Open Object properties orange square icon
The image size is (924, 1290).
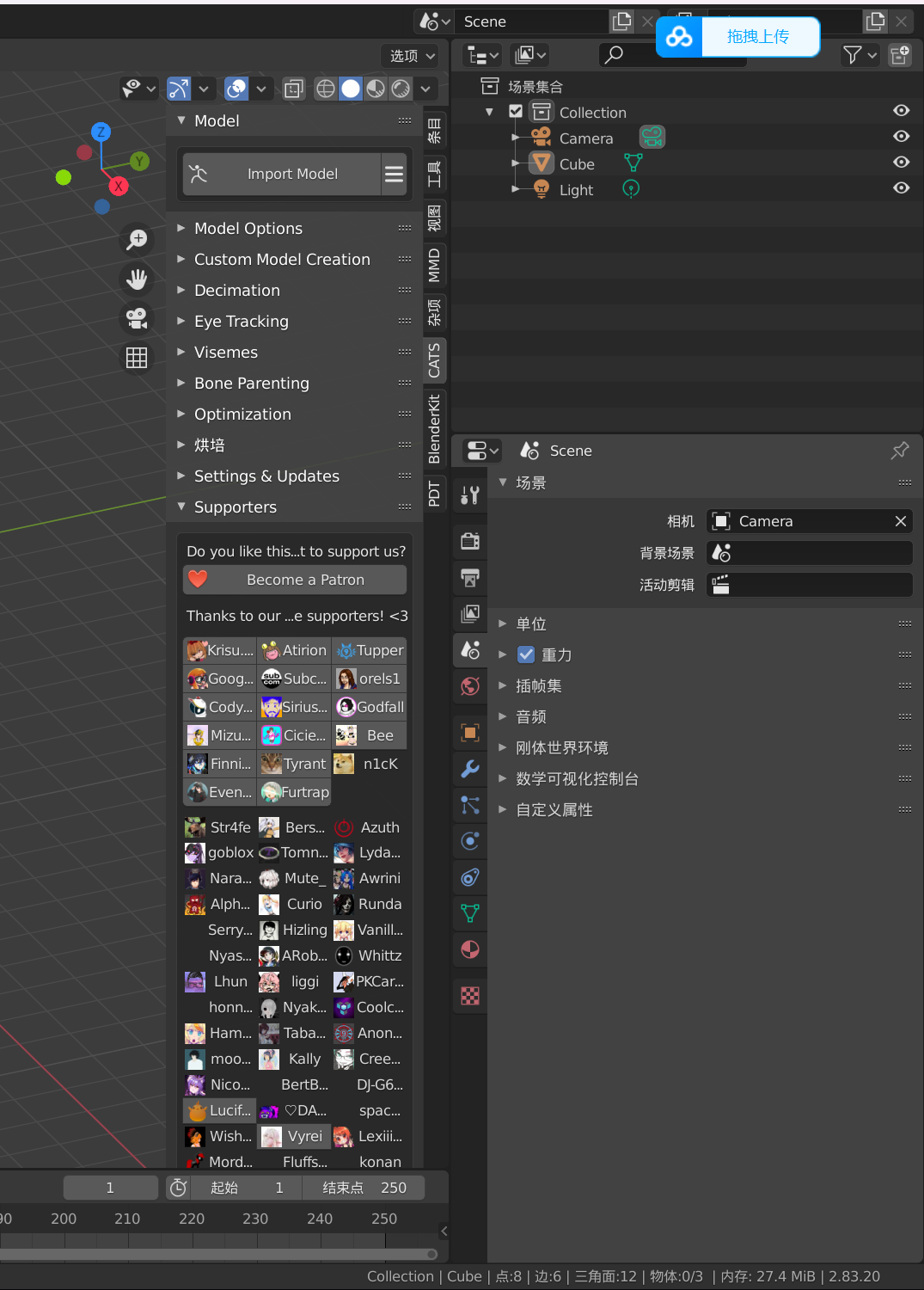[470, 733]
